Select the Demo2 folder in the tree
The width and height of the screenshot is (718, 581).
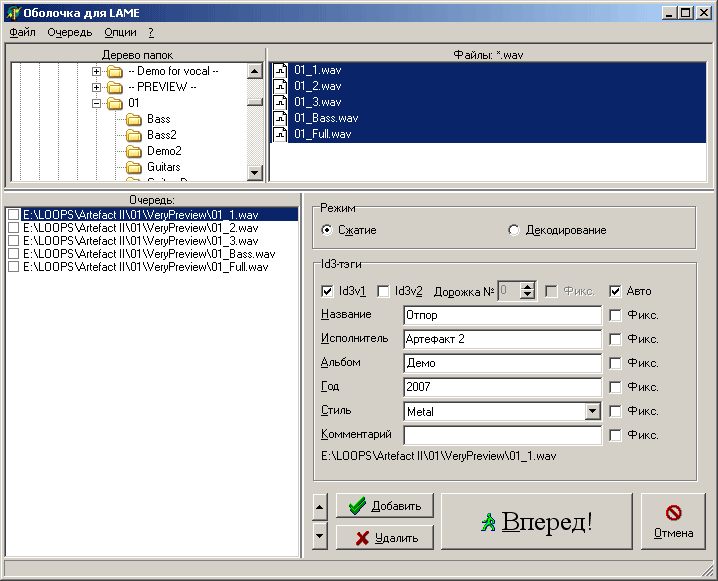[x=164, y=151]
